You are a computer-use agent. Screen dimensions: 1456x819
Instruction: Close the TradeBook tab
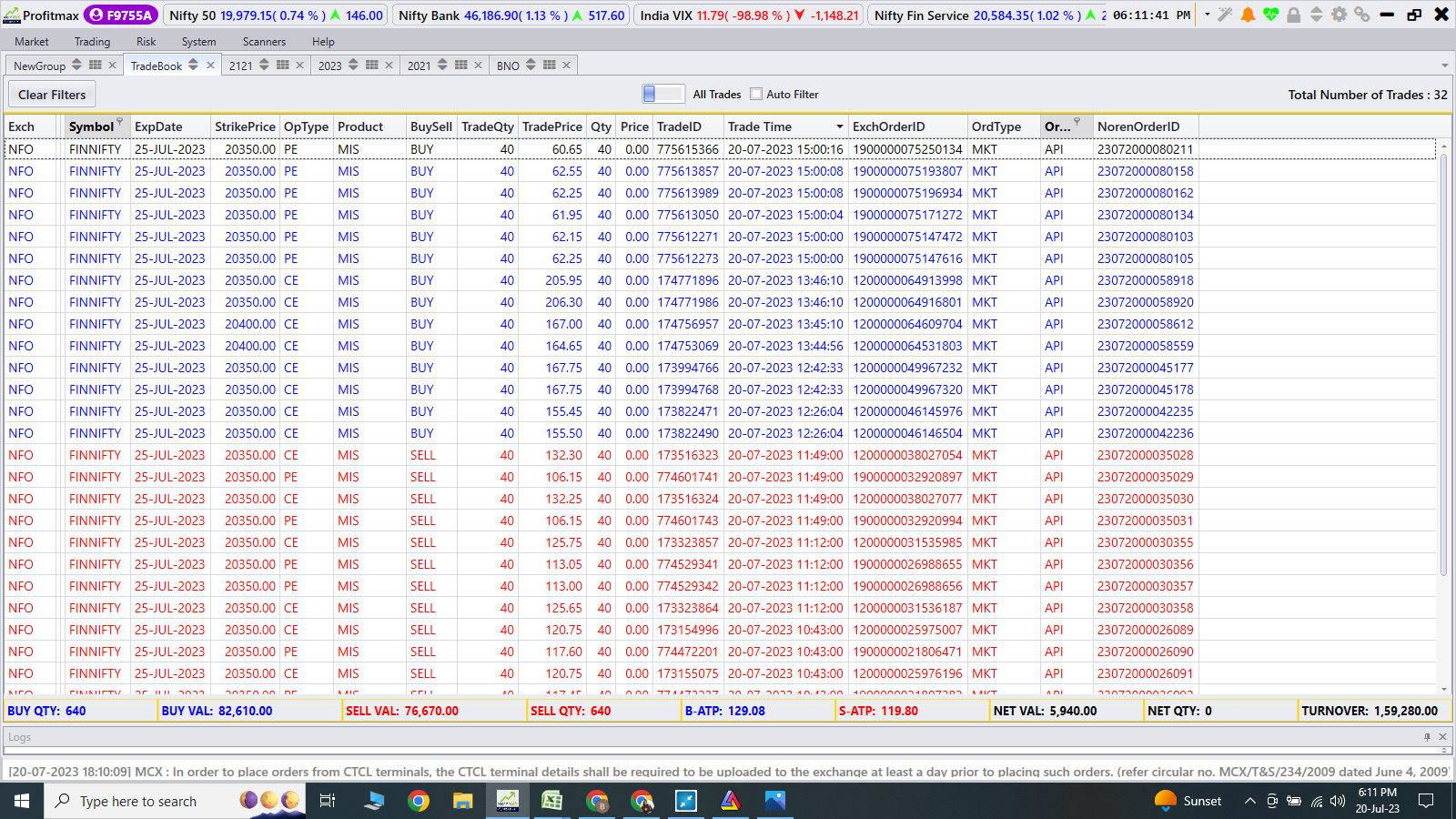tap(210, 65)
